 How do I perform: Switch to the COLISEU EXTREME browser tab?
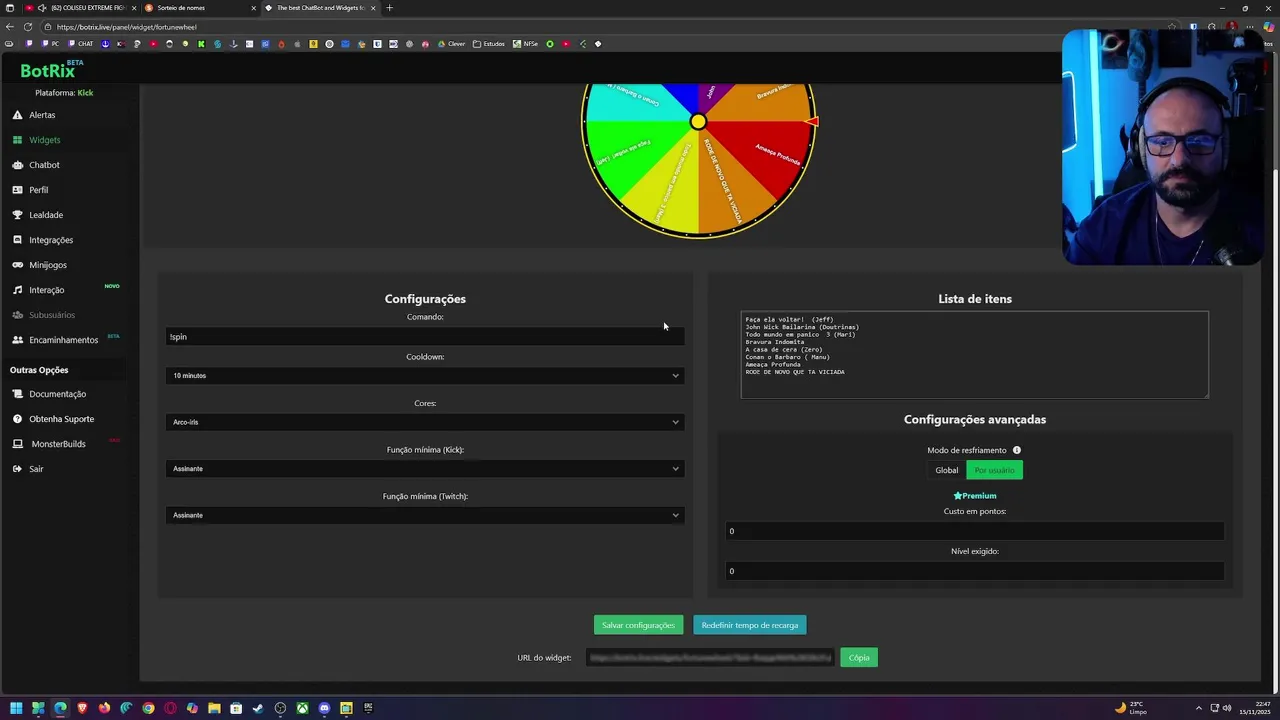83,8
